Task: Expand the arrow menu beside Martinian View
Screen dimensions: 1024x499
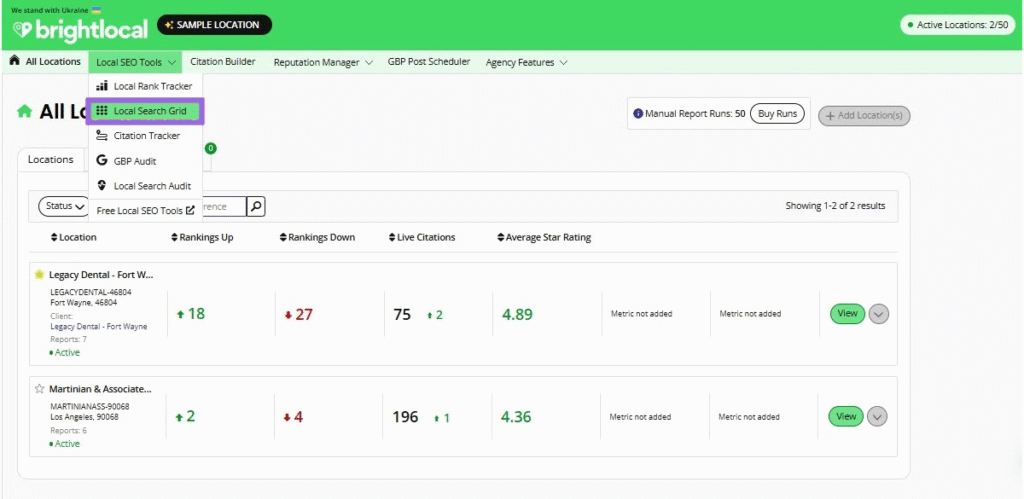Action: pyautogui.click(x=877, y=417)
